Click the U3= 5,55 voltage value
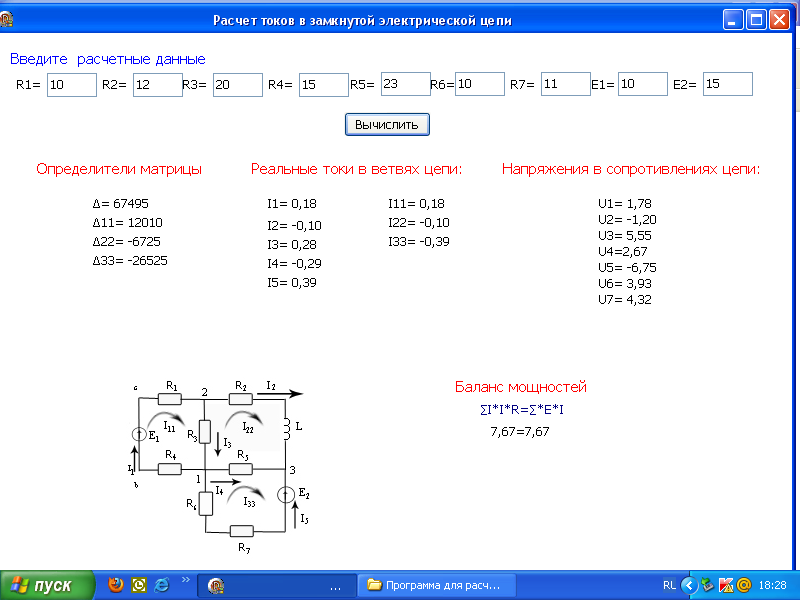 (625, 235)
